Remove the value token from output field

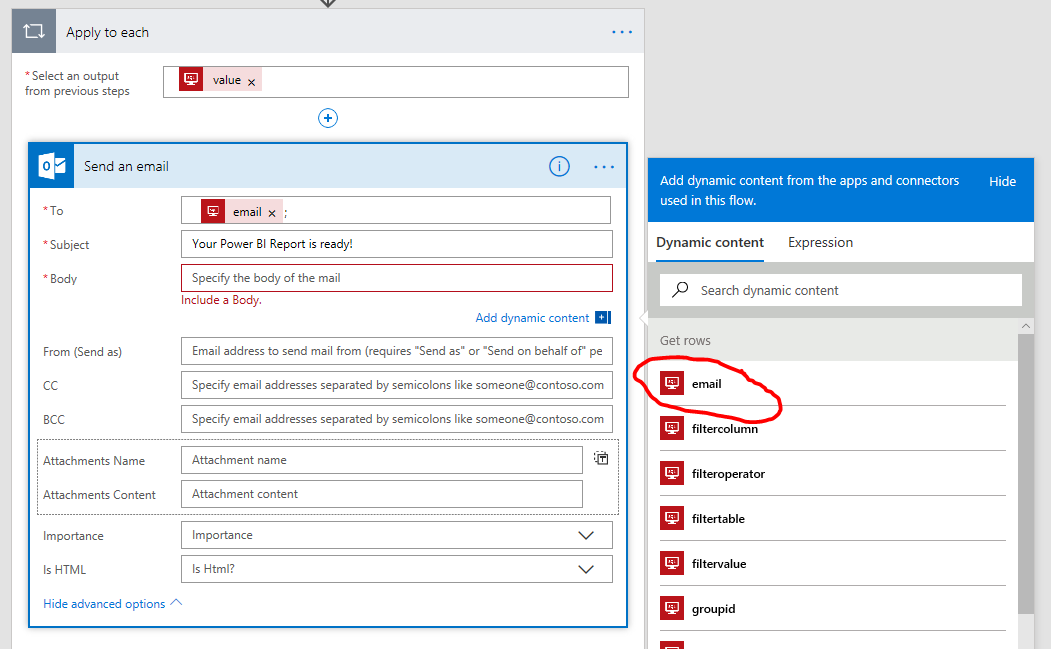click(x=251, y=82)
